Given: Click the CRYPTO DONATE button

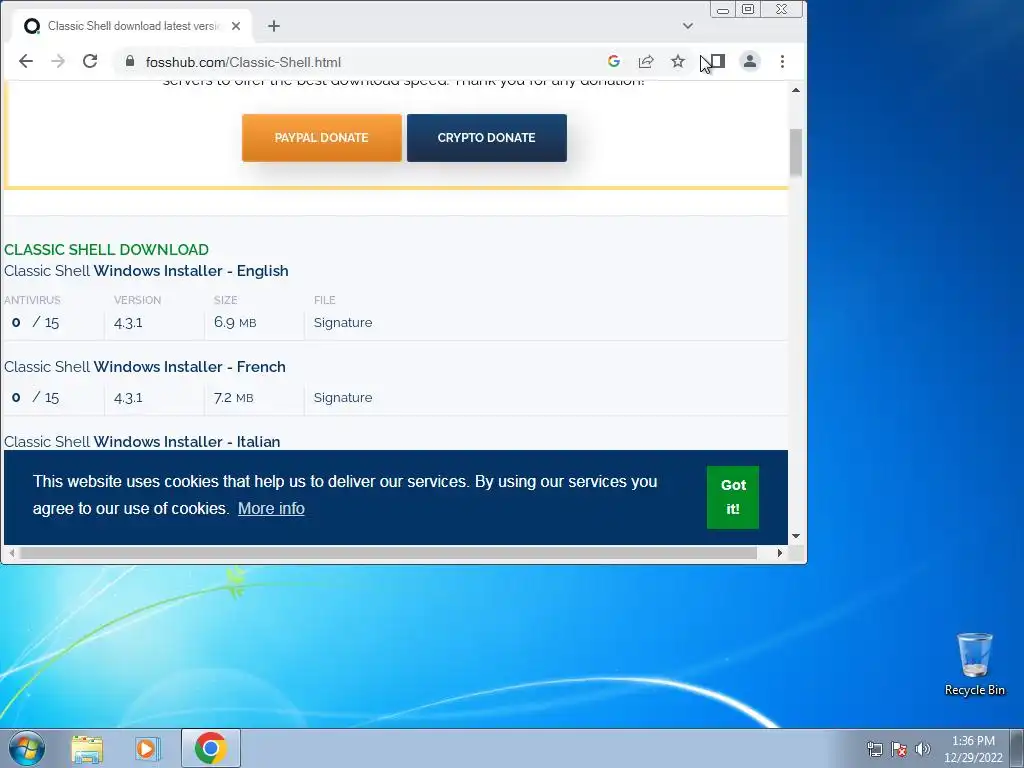Looking at the screenshot, I should (487, 138).
